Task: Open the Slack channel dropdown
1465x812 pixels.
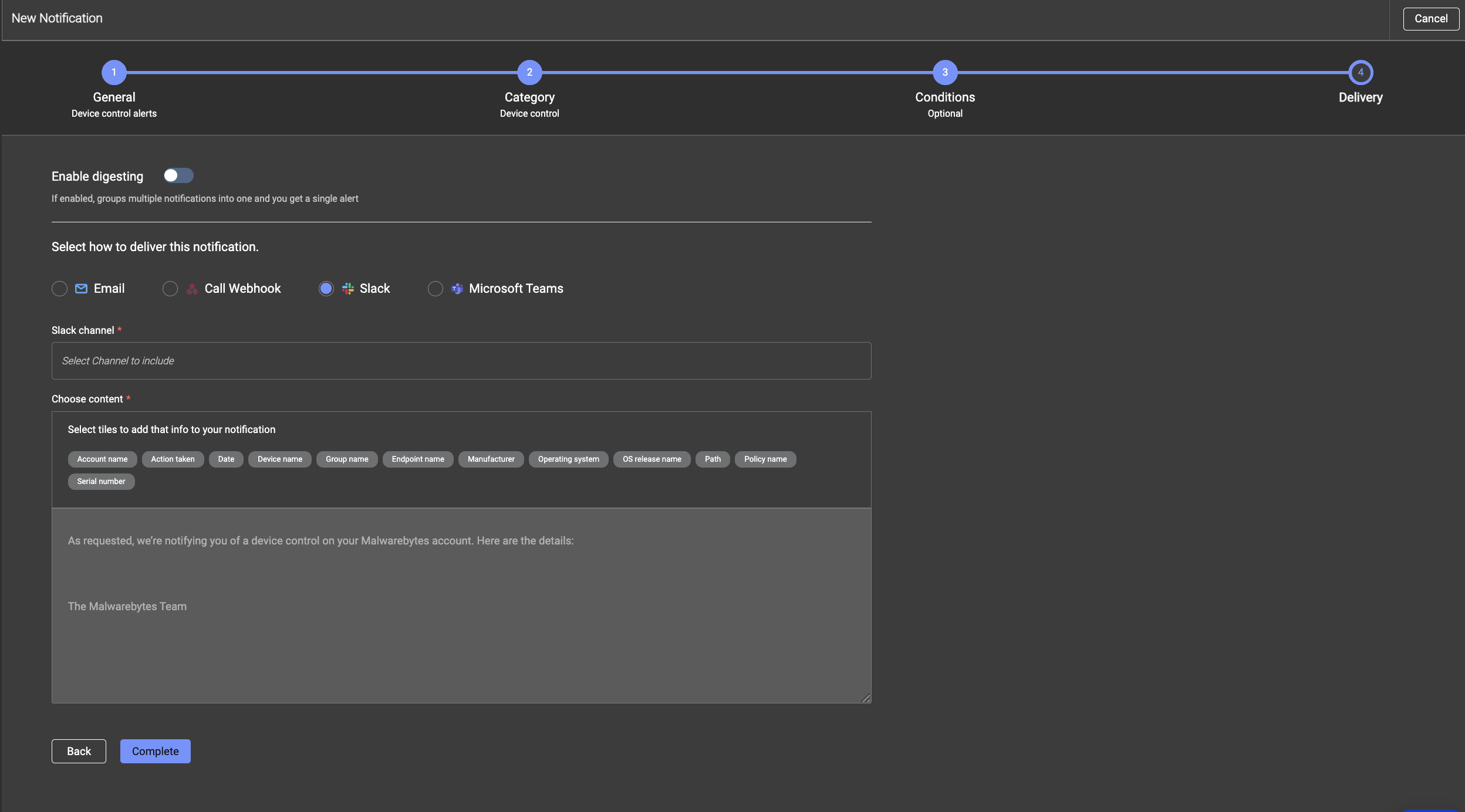Action: tap(461, 361)
